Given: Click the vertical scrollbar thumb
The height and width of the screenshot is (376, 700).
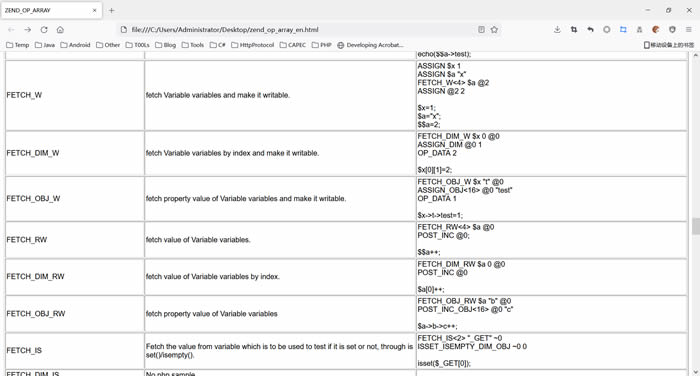Looking at the screenshot, I should [696, 226].
